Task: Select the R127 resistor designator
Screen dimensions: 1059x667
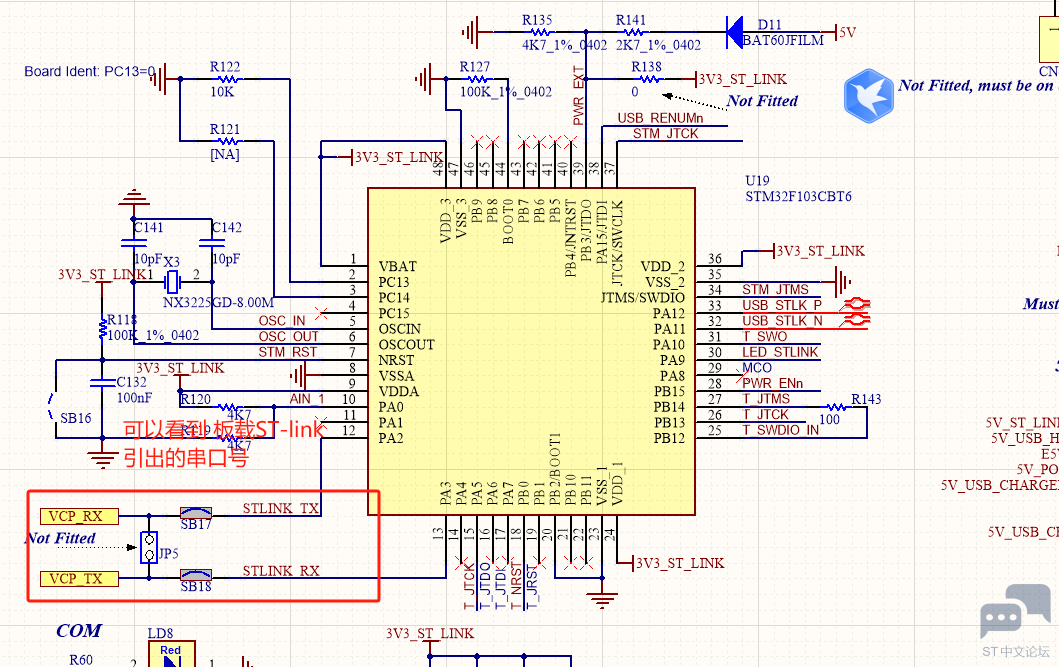Action: pyautogui.click(x=475, y=67)
